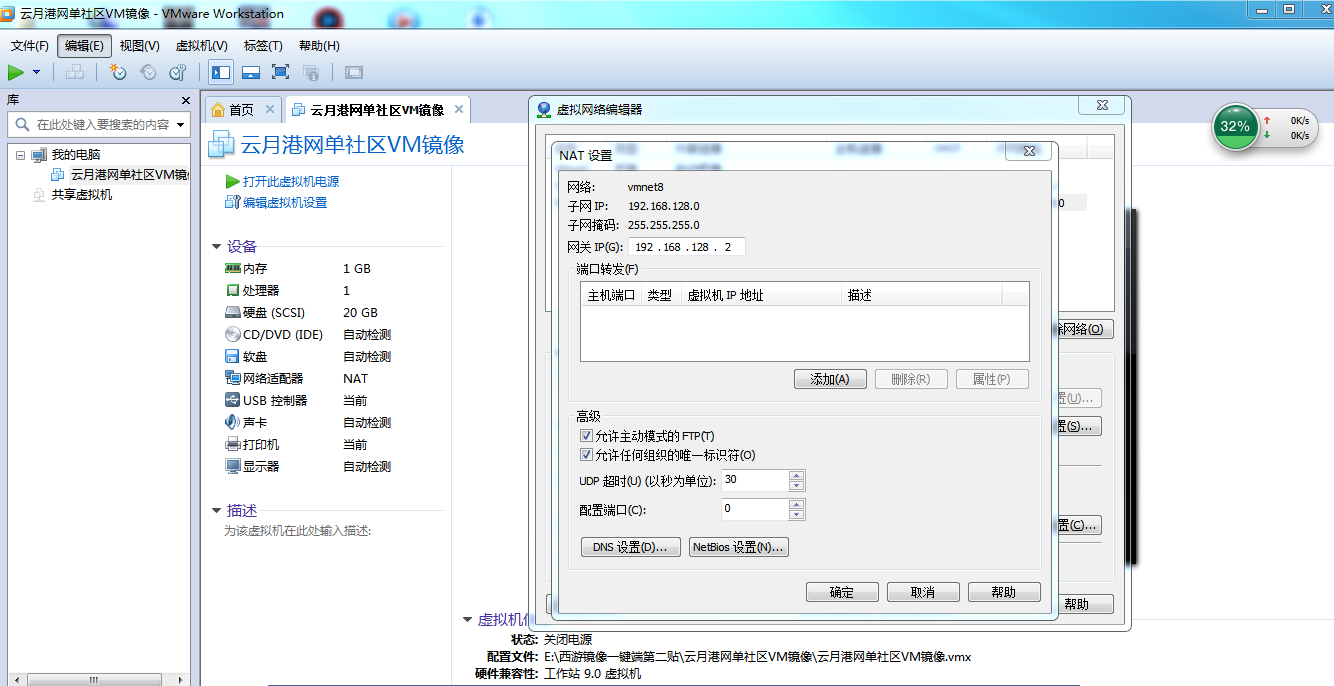Increase the UDP 超时 value with up arrow

tap(796, 475)
